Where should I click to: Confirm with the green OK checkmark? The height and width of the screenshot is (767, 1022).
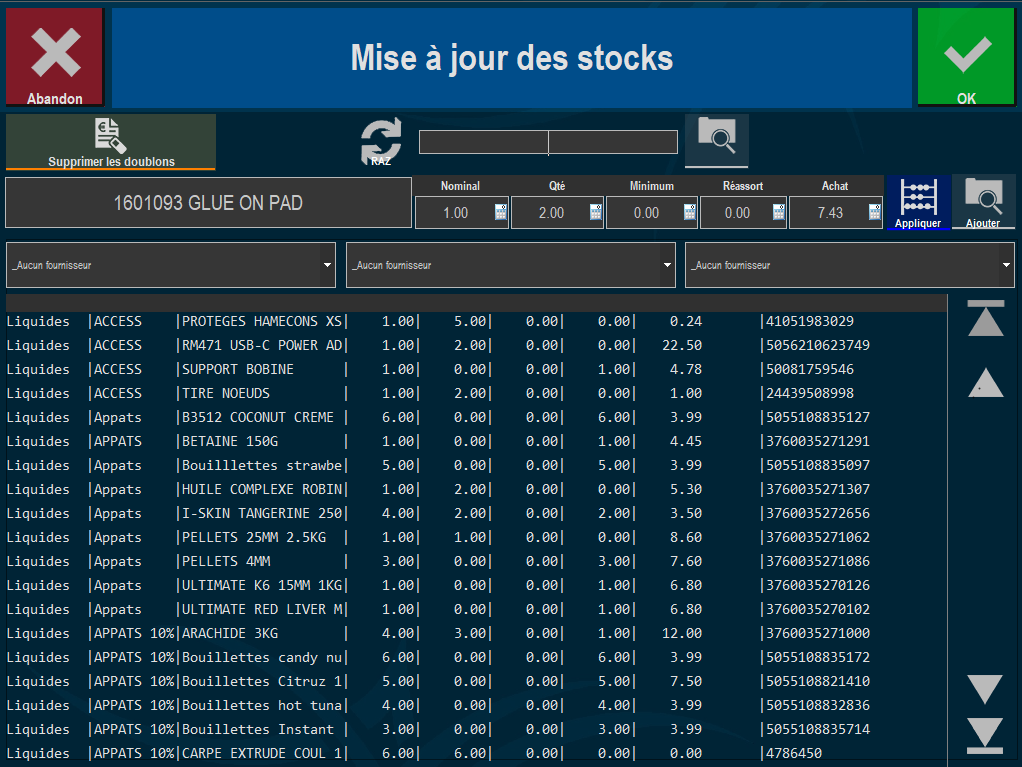[966, 57]
